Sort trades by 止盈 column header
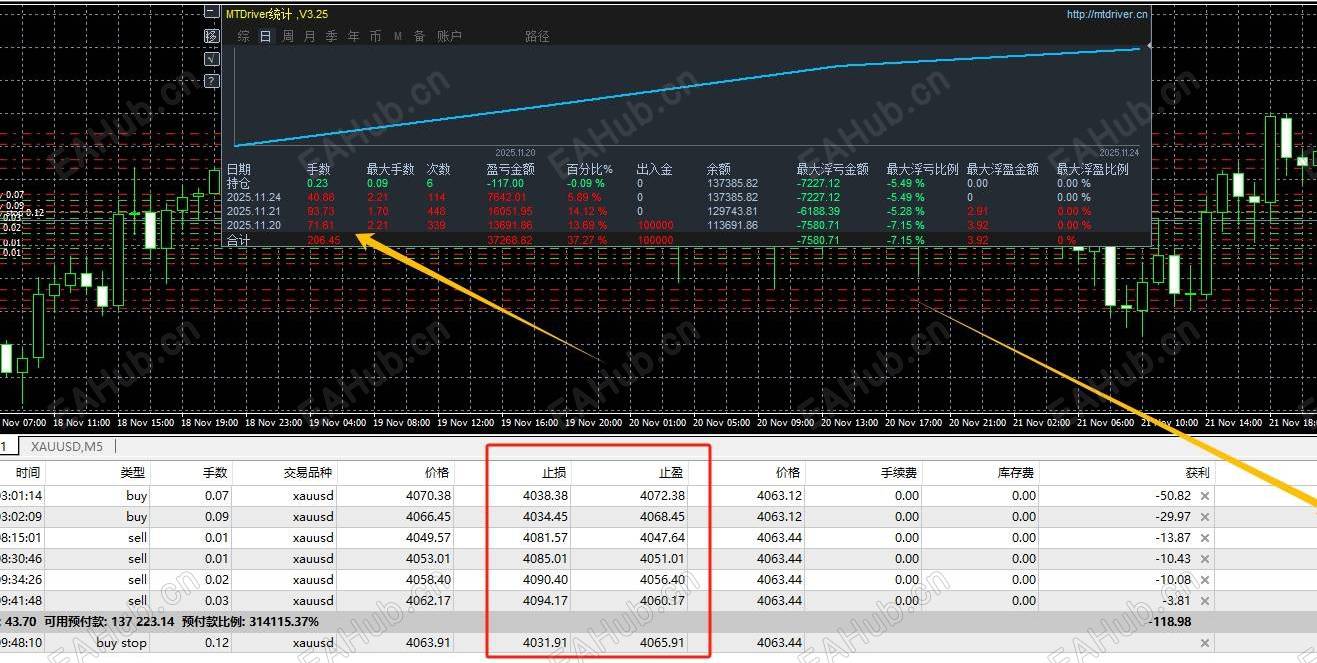Image resolution: width=1317 pixels, height=663 pixels. 671,472
